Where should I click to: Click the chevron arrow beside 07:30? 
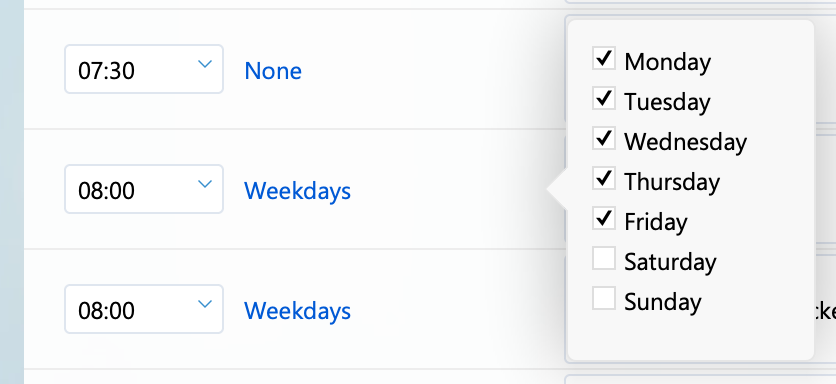205,65
